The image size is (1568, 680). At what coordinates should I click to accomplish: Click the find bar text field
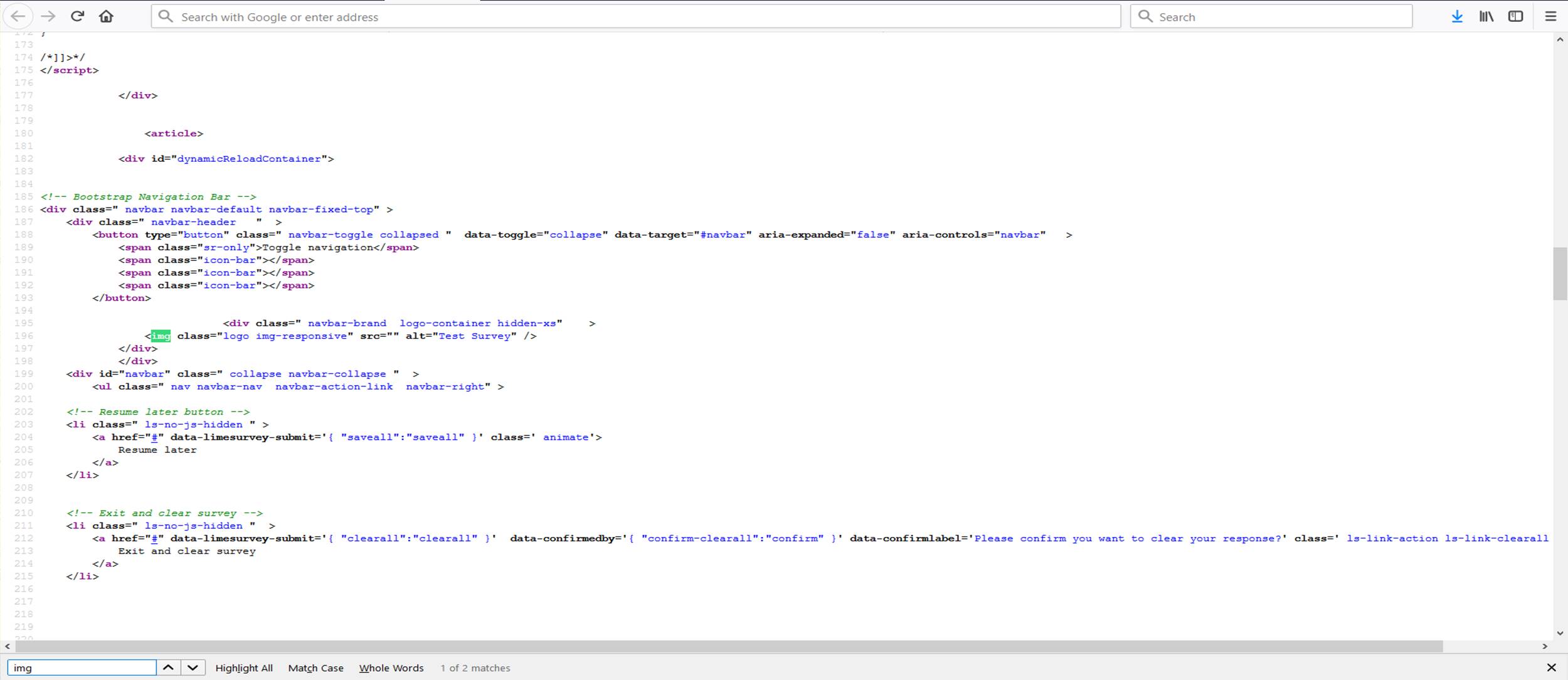[82, 667]
